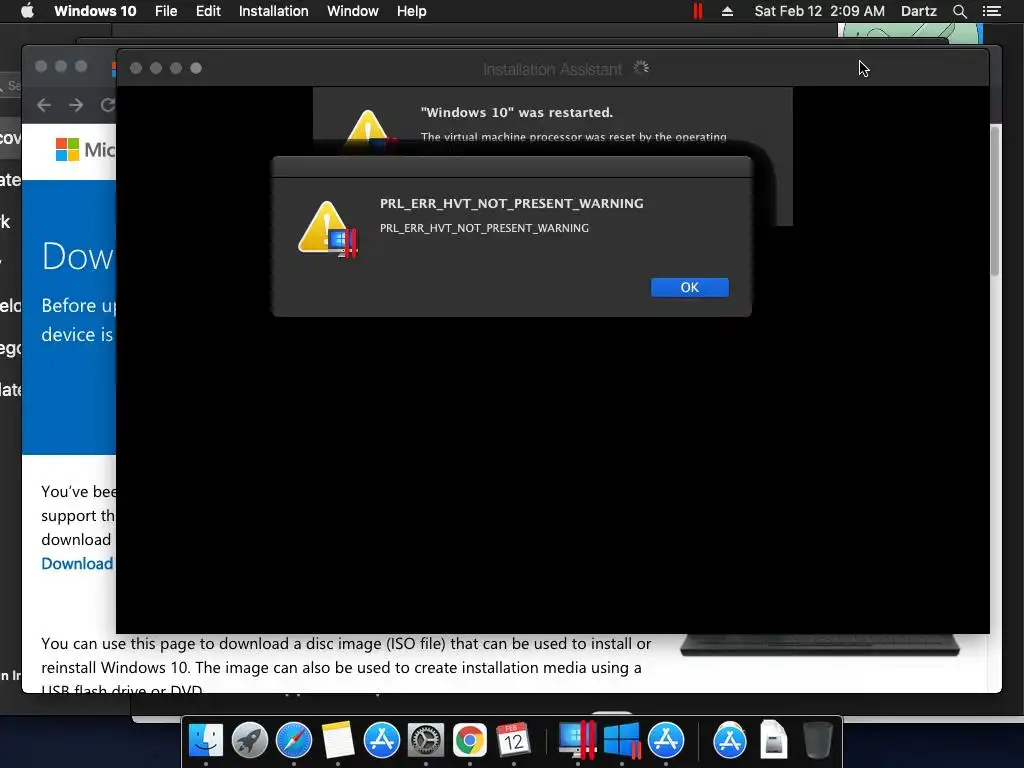Launch Safari from the Dock
Screen dimensions: 1024x768
point(294,741)
